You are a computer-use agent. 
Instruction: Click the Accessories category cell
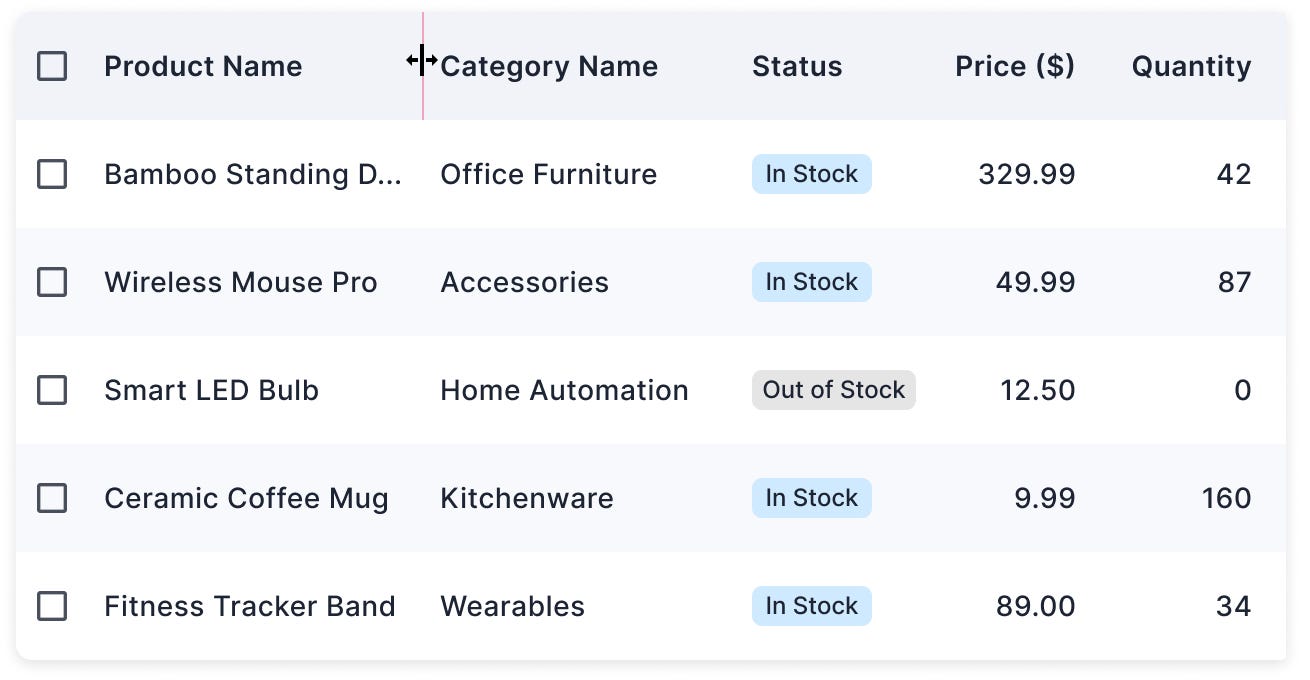[524, 282]
